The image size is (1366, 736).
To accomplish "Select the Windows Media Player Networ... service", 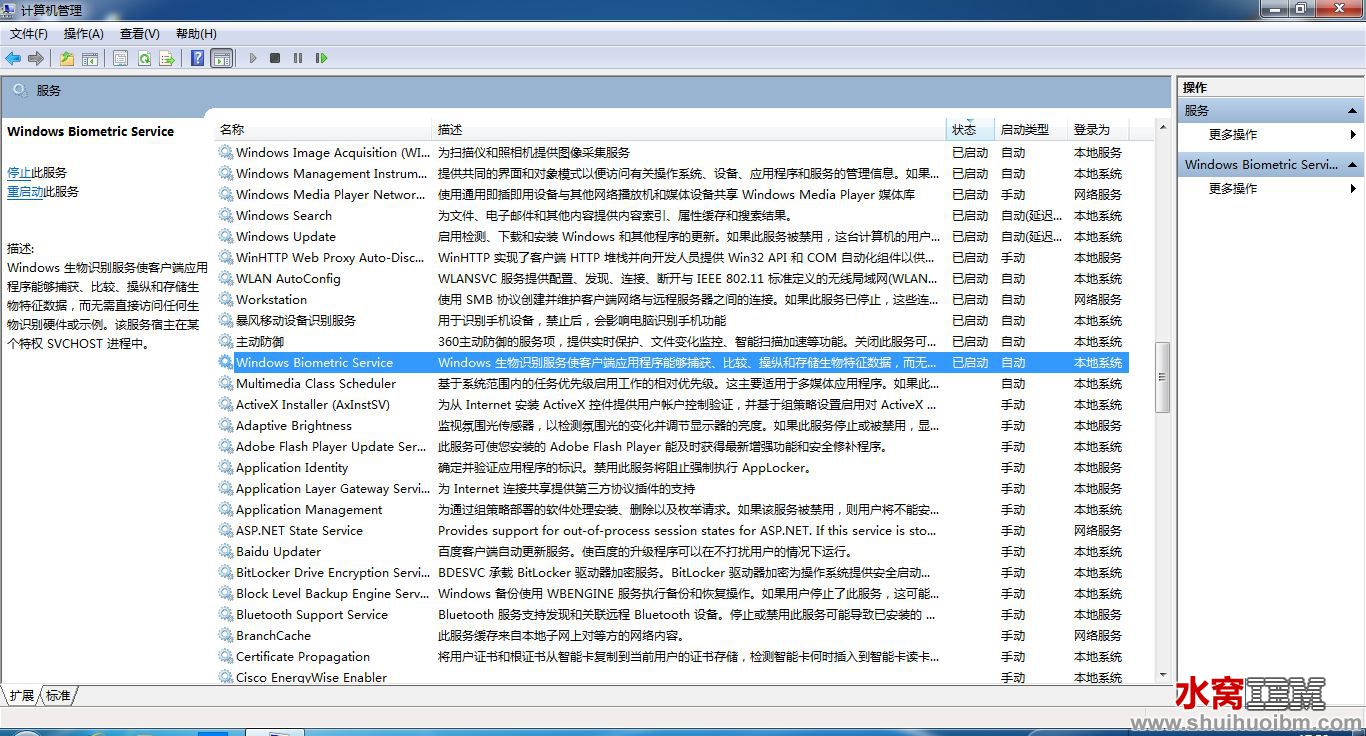I will [x=673, y=195].
